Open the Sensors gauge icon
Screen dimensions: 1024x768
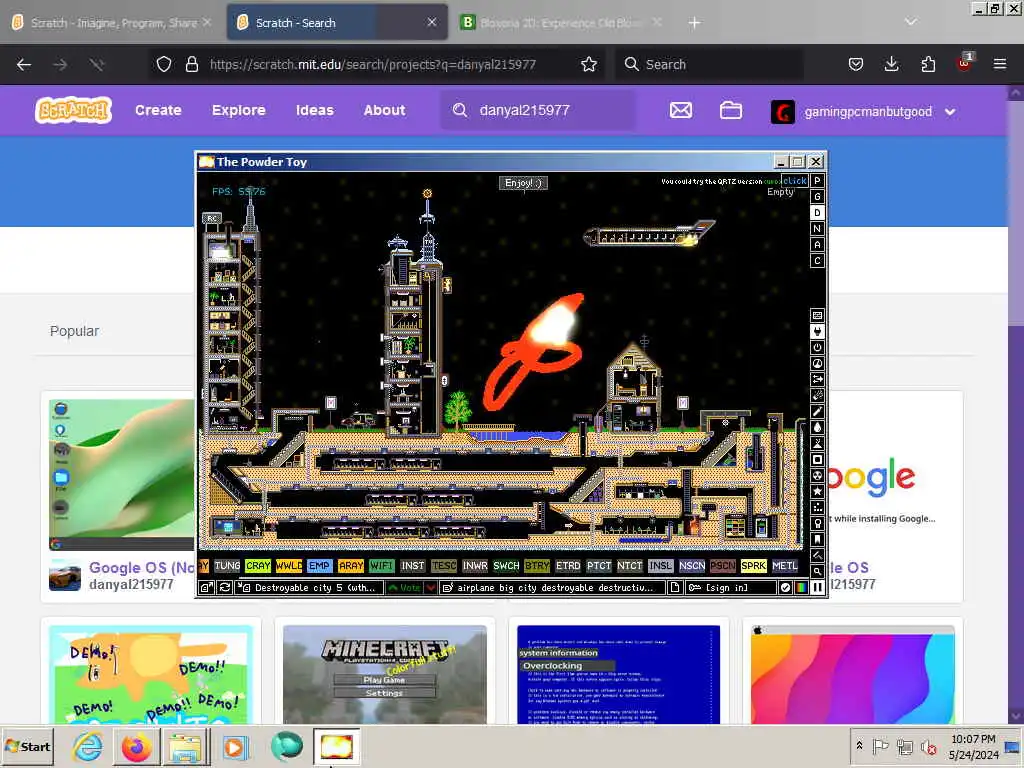(817, 364)
